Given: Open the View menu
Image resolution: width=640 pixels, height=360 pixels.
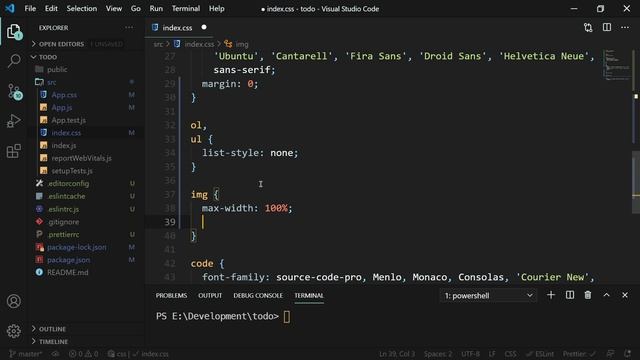Looking at the screenshot, I should click(x=114, y=9).
